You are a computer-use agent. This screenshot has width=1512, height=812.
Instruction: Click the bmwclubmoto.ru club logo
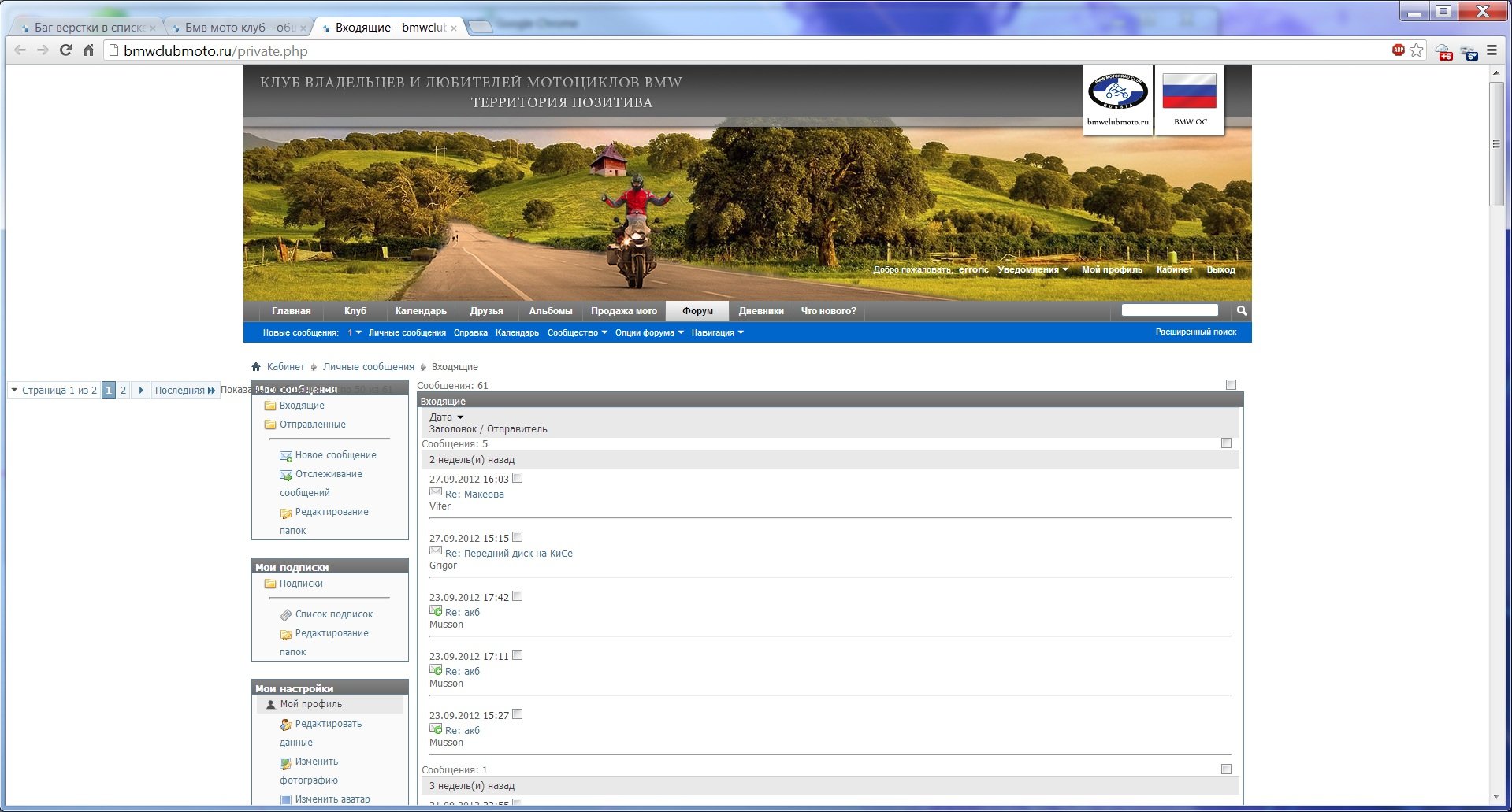pyautogui.click(x=1117, y=99)
